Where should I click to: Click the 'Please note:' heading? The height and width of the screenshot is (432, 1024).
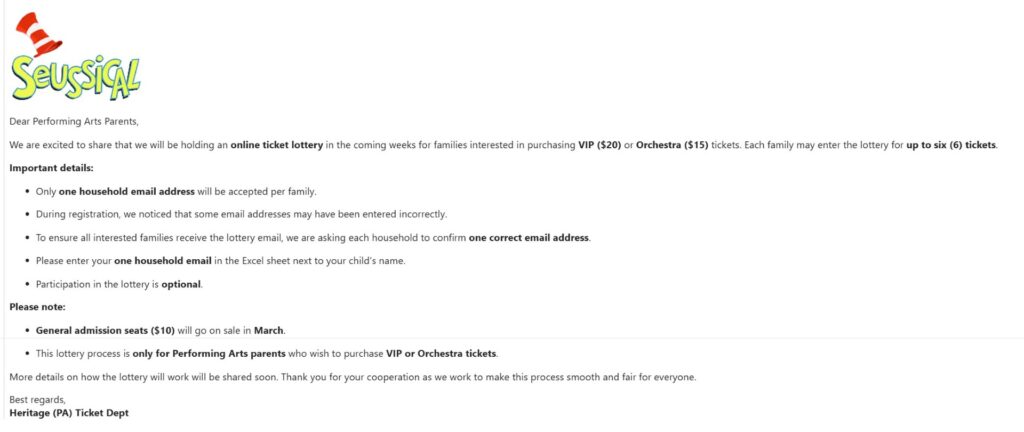[38, 307]
